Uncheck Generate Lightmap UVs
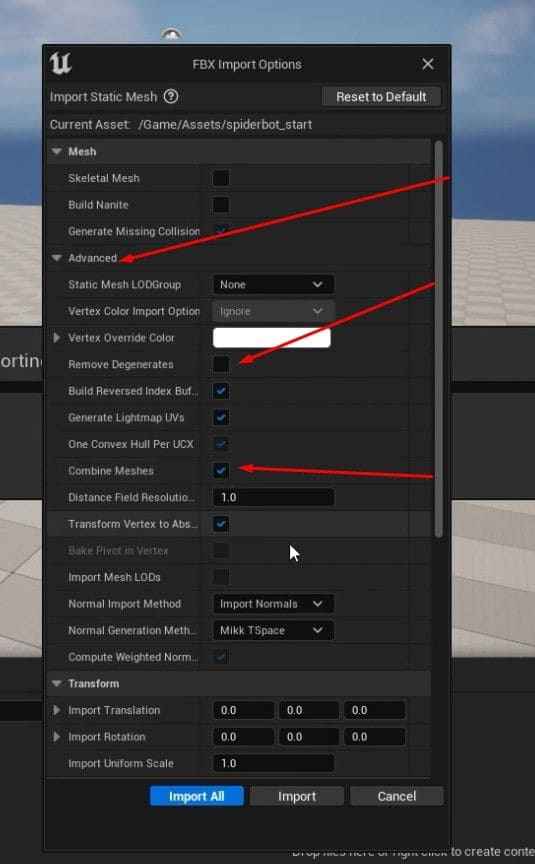The image size is (535, 864). tap(220, 417)
